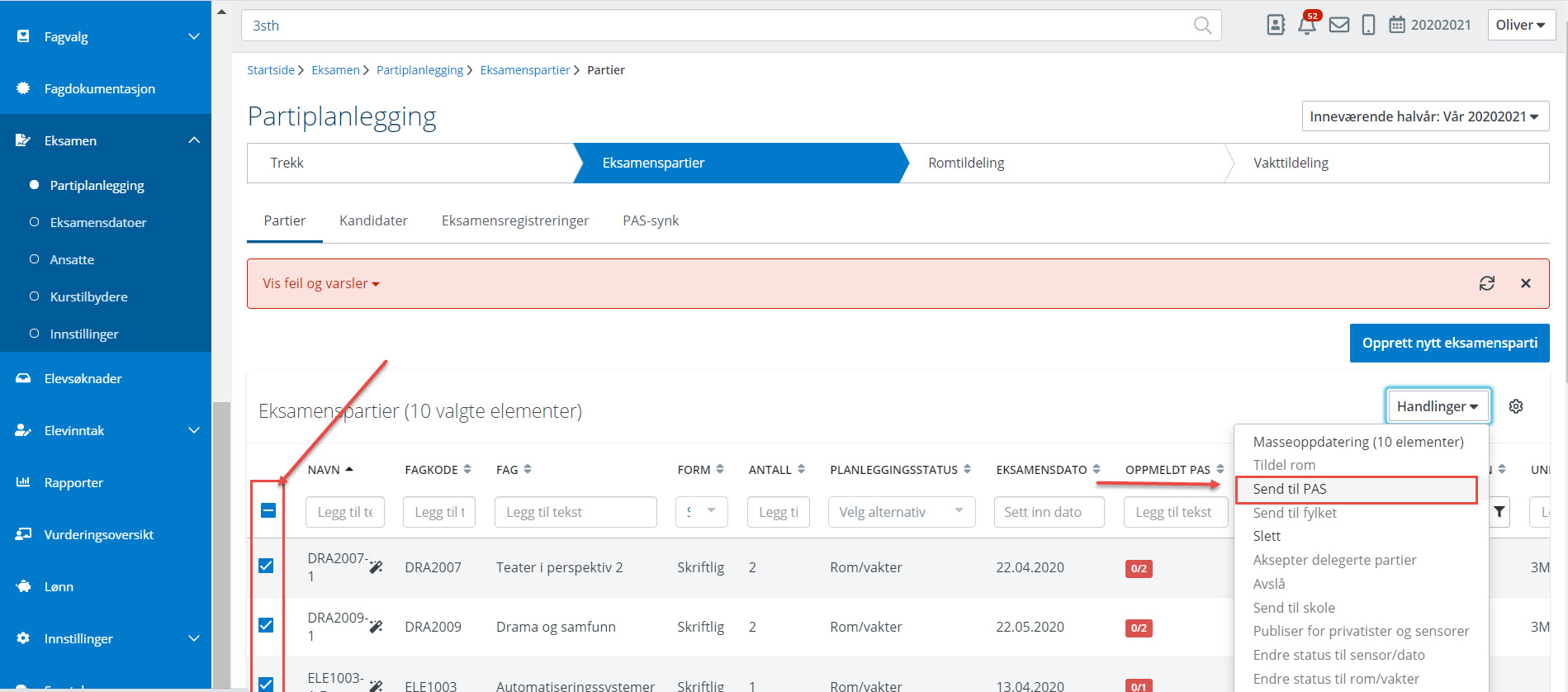
Task: Click the mail envelope icon
Action: point(1339,25)
